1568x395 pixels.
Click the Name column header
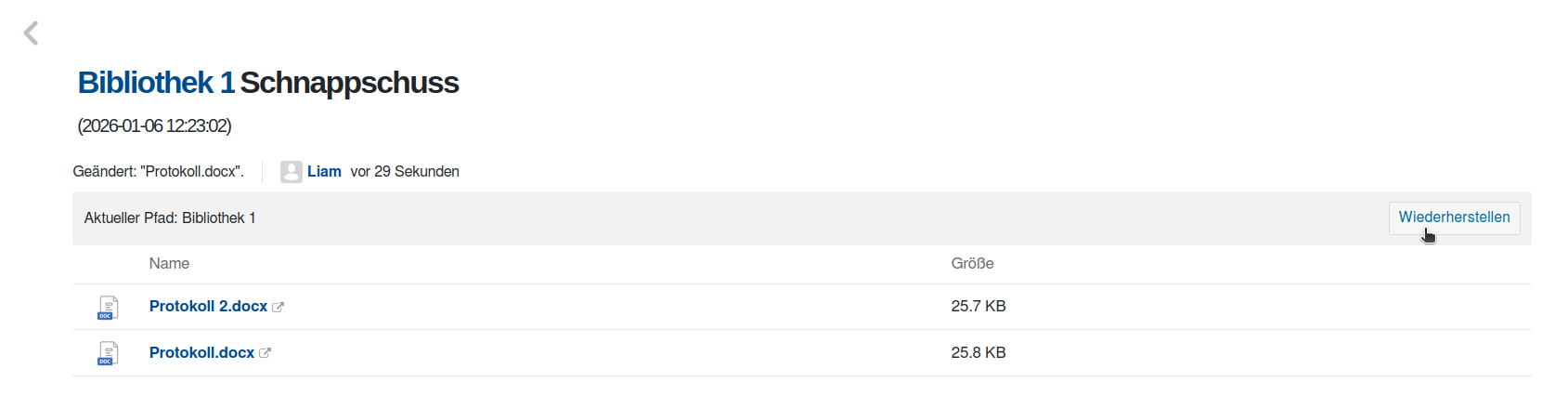(169, 264)
